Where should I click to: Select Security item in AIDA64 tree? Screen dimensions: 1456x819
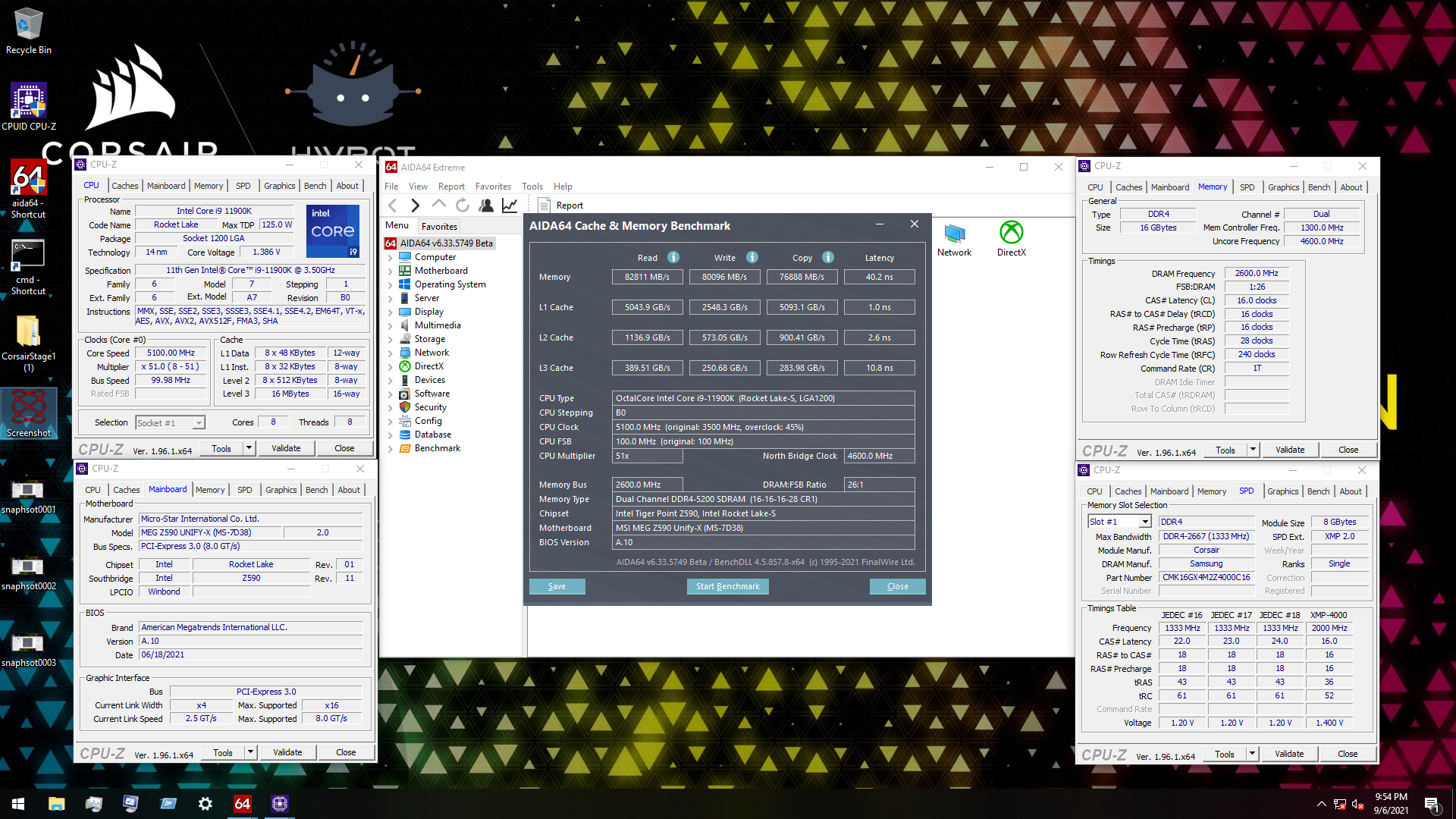(430, 407)
